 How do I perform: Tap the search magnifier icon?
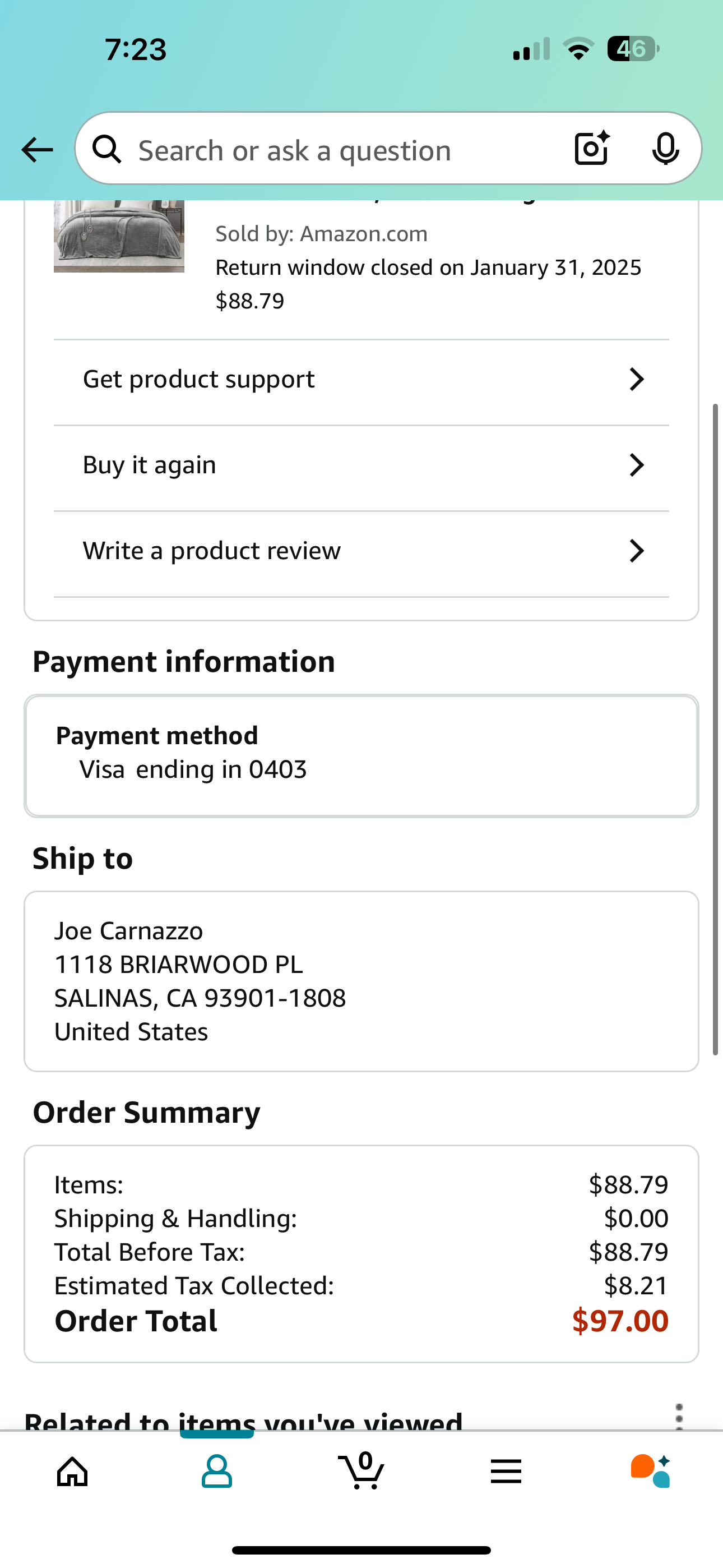coord(106,149)
